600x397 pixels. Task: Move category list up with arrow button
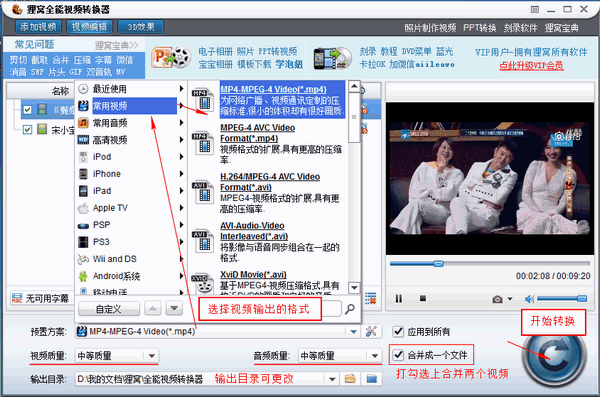click(x=153, y=308)
